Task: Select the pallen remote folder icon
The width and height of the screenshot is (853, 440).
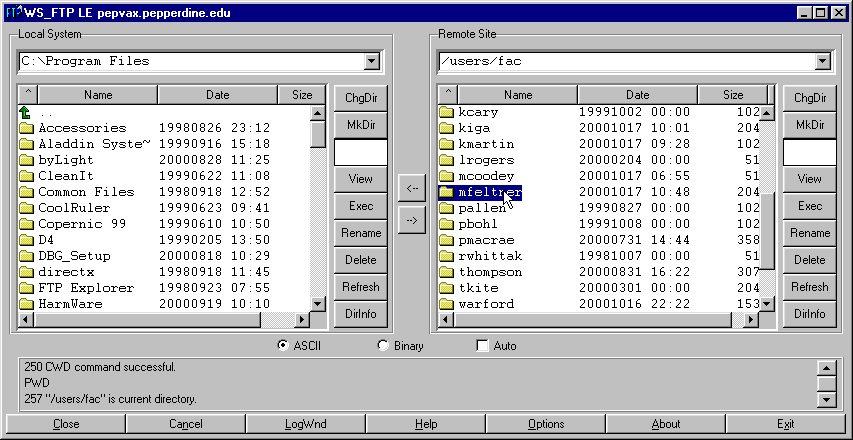Action: [x=447, y=208]
